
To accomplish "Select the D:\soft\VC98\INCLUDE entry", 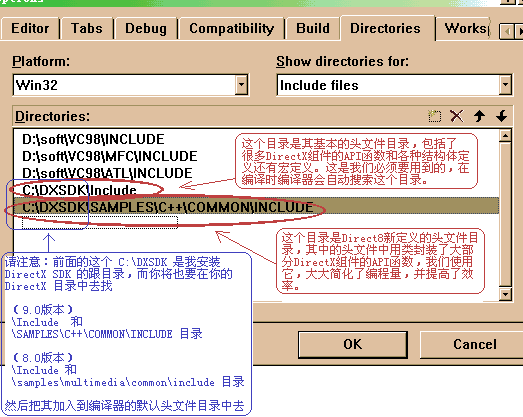I will [93, 139].
